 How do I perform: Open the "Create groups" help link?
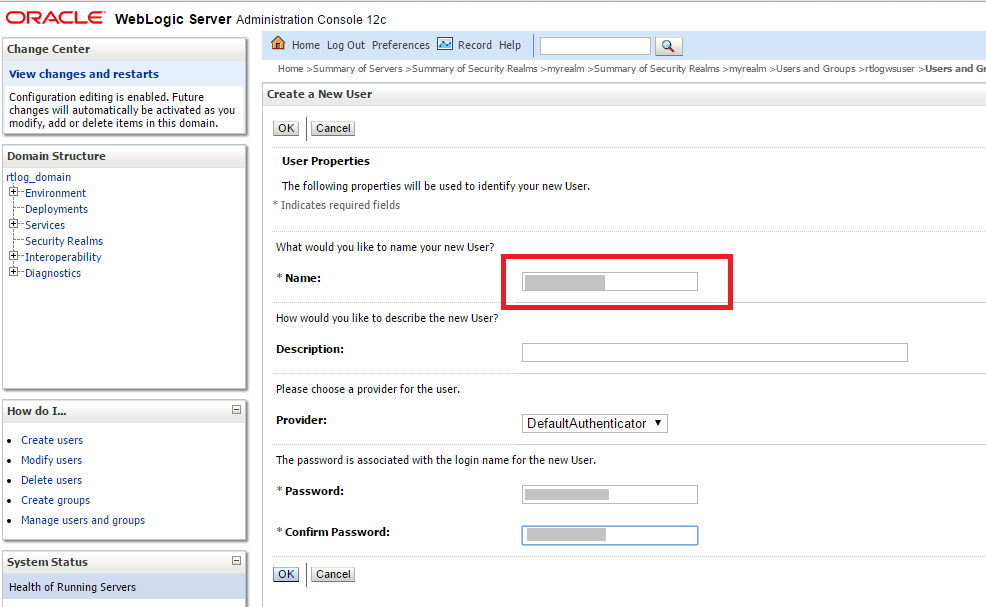pos(55,500)
